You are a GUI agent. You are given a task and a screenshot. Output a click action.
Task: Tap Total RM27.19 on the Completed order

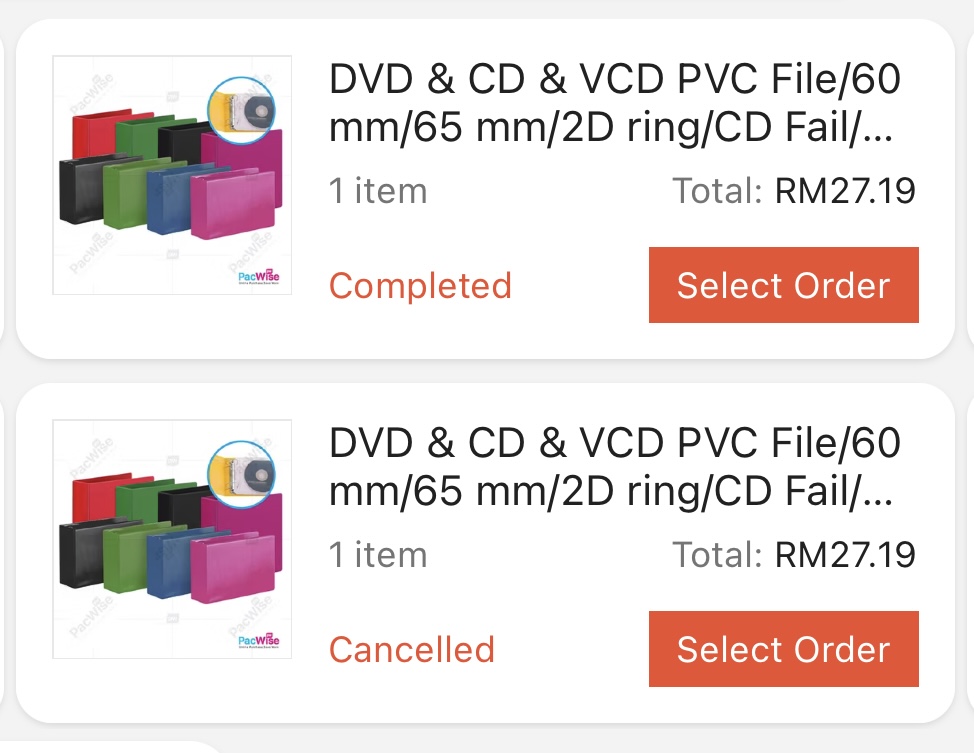pos(794,191)
